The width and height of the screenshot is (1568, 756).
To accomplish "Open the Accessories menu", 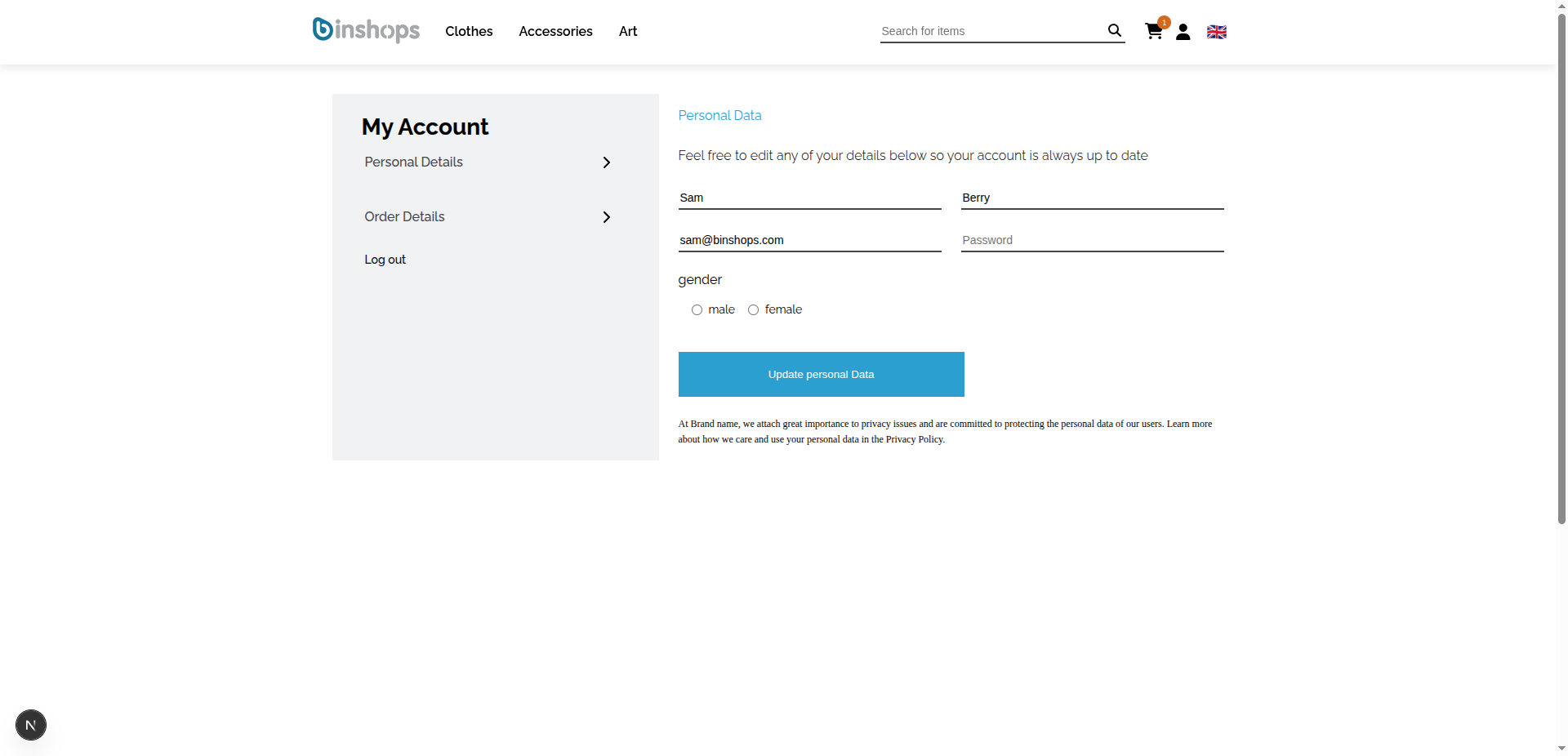I will (x=555, y=31).
